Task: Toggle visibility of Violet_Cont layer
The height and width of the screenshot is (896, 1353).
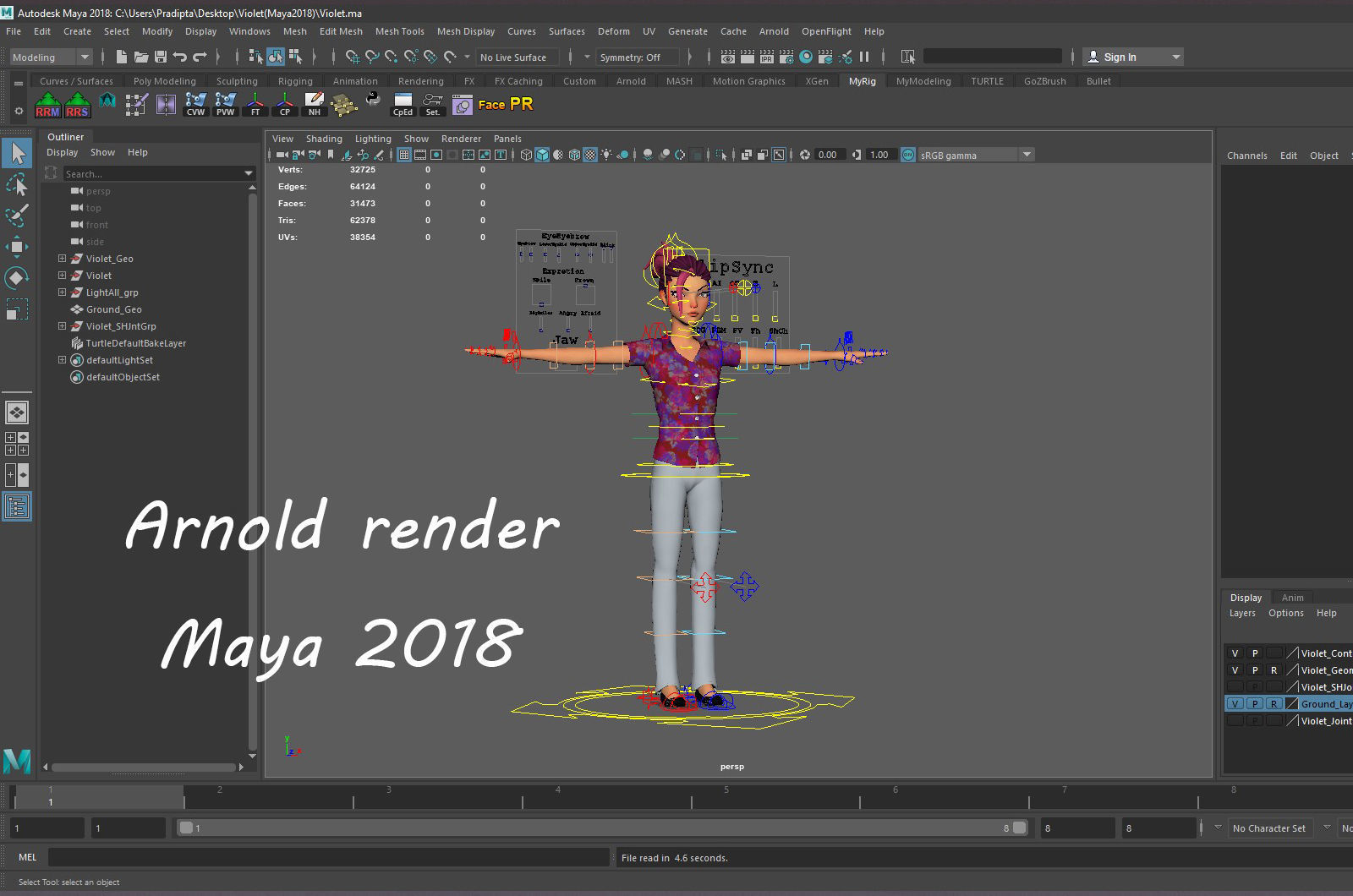Action: point(1235,653)
